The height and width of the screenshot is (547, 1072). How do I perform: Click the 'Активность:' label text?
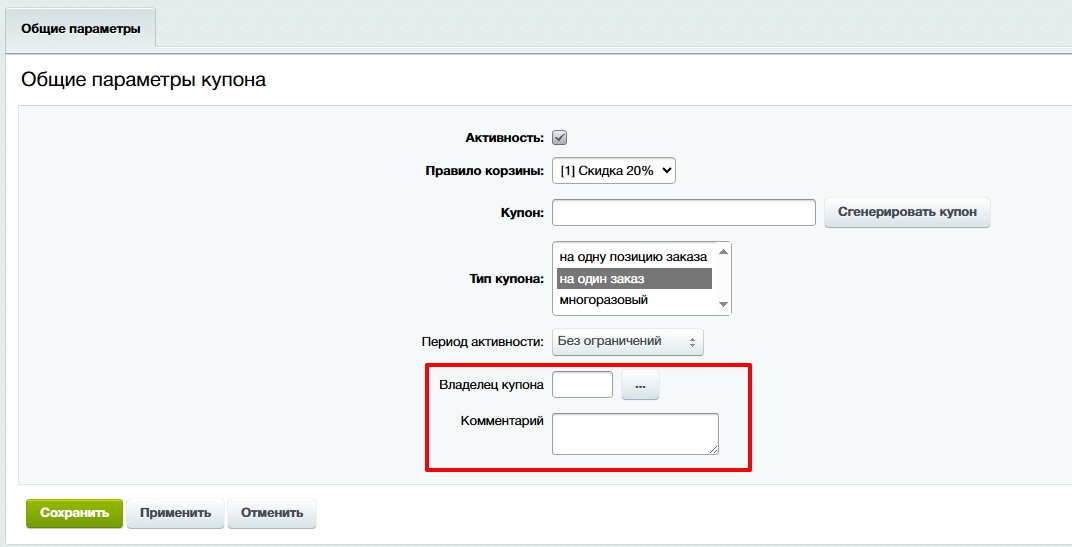click(504, 138)
